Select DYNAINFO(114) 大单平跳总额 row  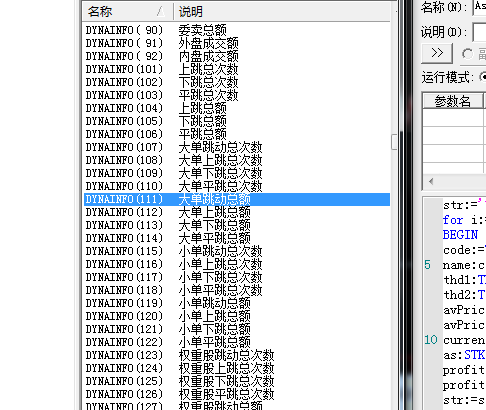tap(237, 238)
